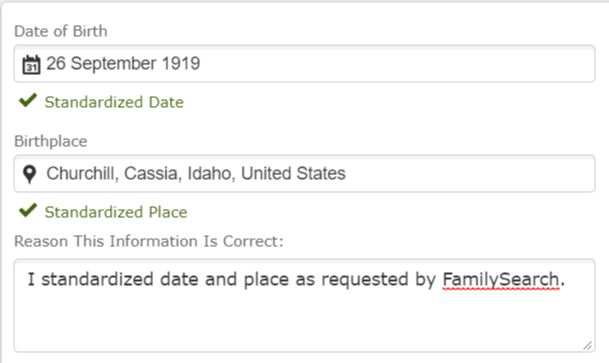The image size is (609, 363).
Task: Click the Birthplace label
Action: coord(51,141)
